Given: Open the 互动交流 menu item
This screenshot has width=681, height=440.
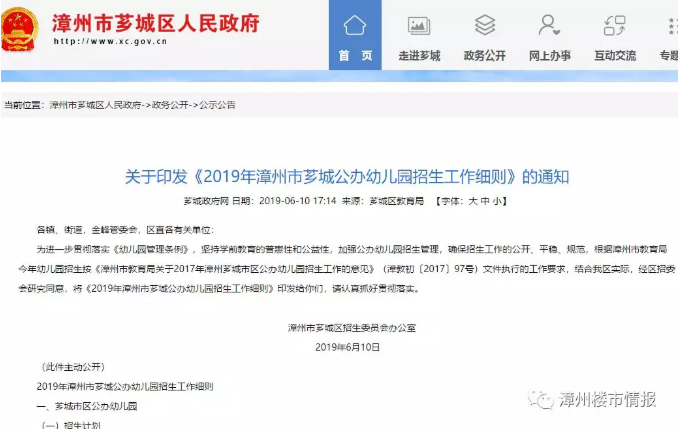Looking at the screenshot, I should pyautogui.click(x=614, y=56).
